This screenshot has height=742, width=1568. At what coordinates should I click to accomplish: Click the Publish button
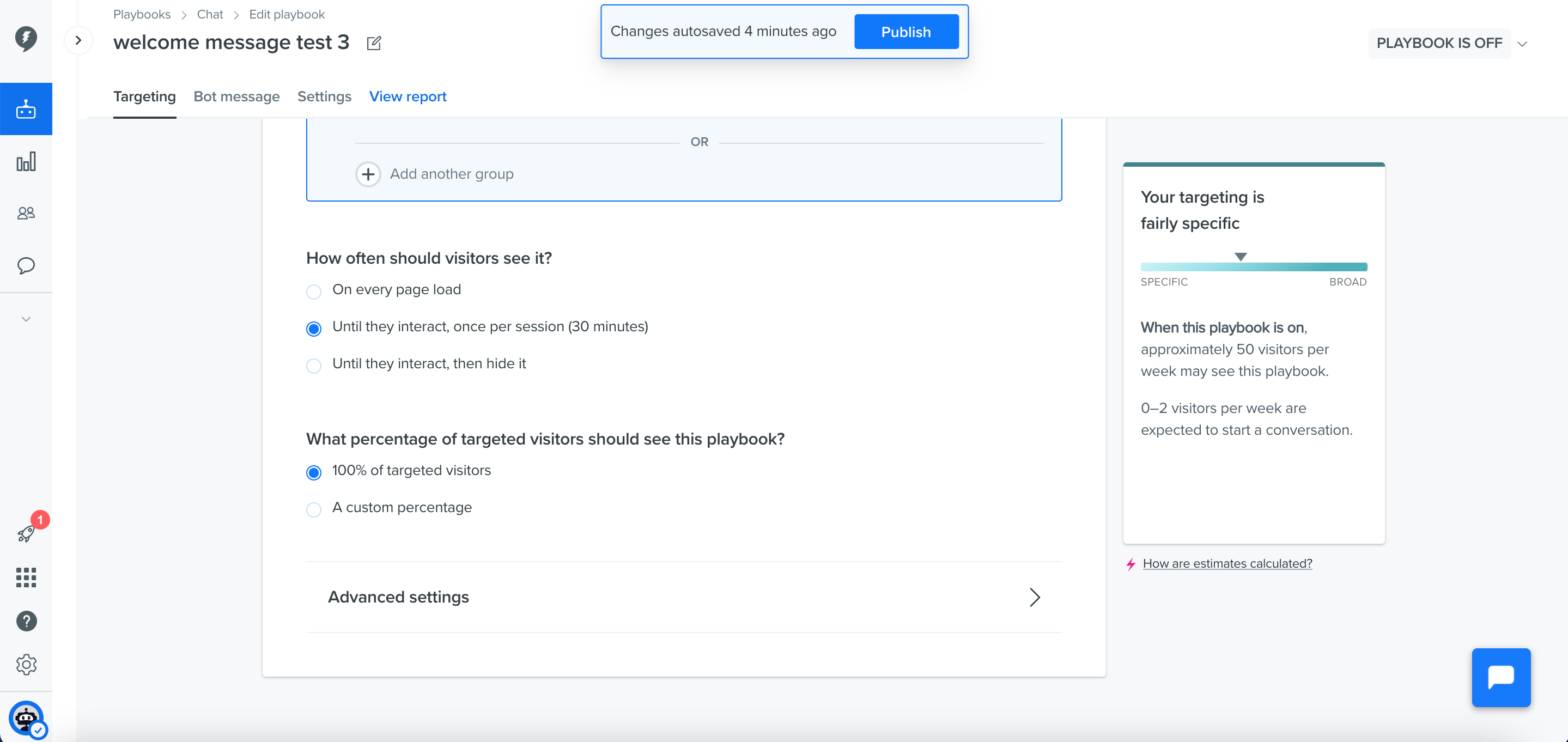click(x=905, y=32)
